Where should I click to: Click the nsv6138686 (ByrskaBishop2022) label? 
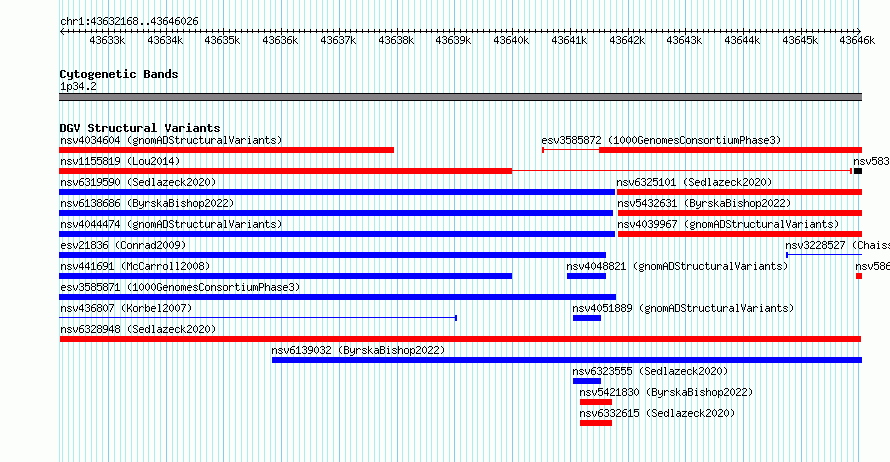click(x=147, y=203)
